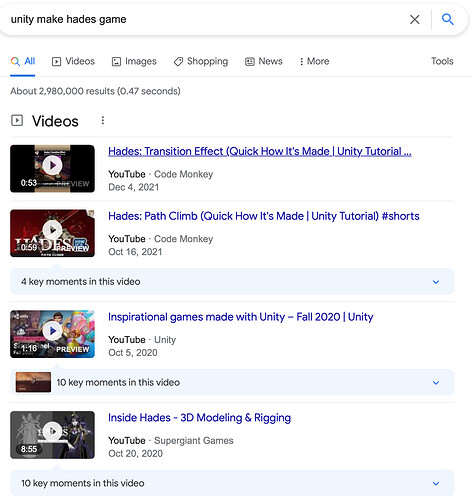This screenshot has width=472, height=499.
Task: Open Videos section three-dot options
Action: (103, 120)
